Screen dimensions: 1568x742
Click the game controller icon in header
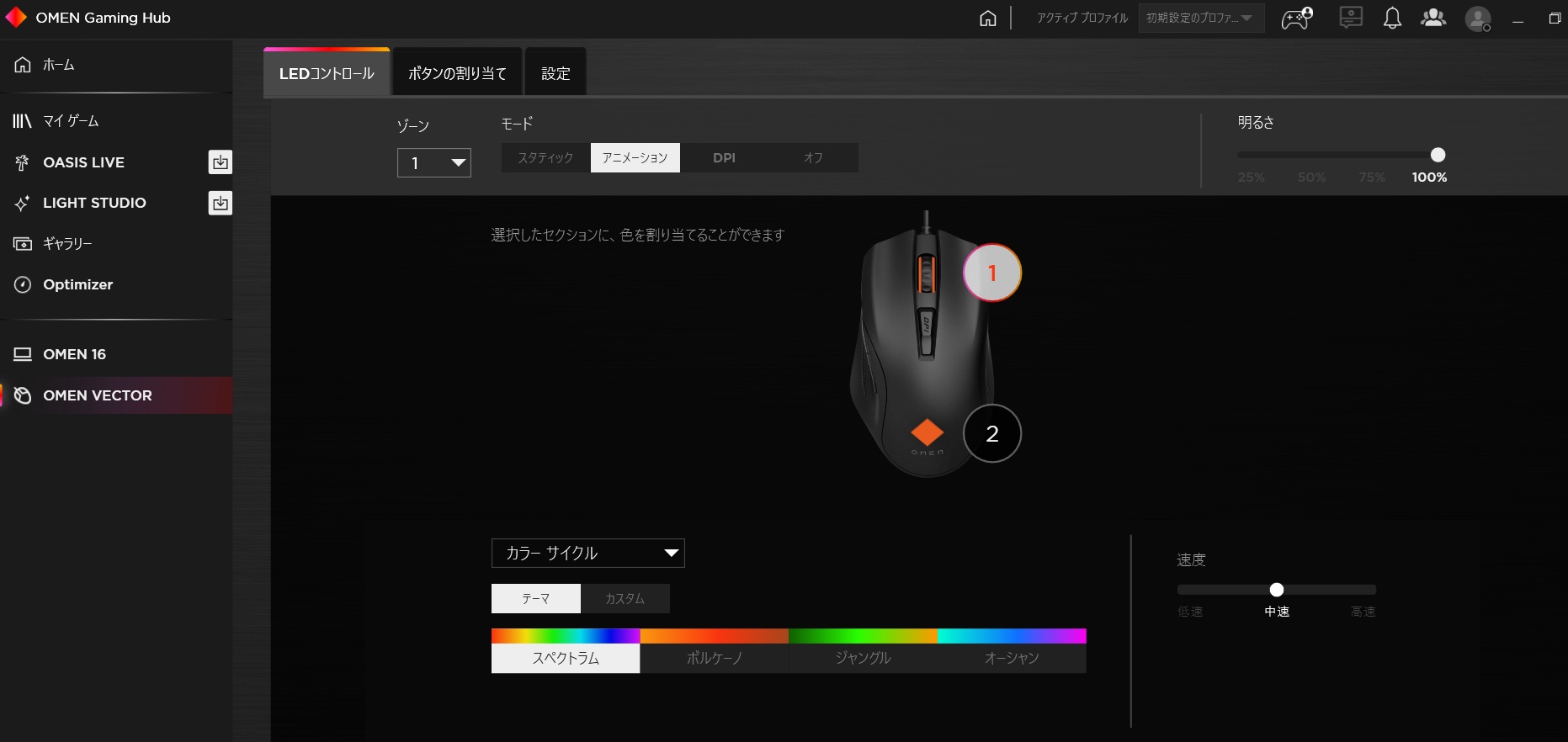coord(1297,18)
